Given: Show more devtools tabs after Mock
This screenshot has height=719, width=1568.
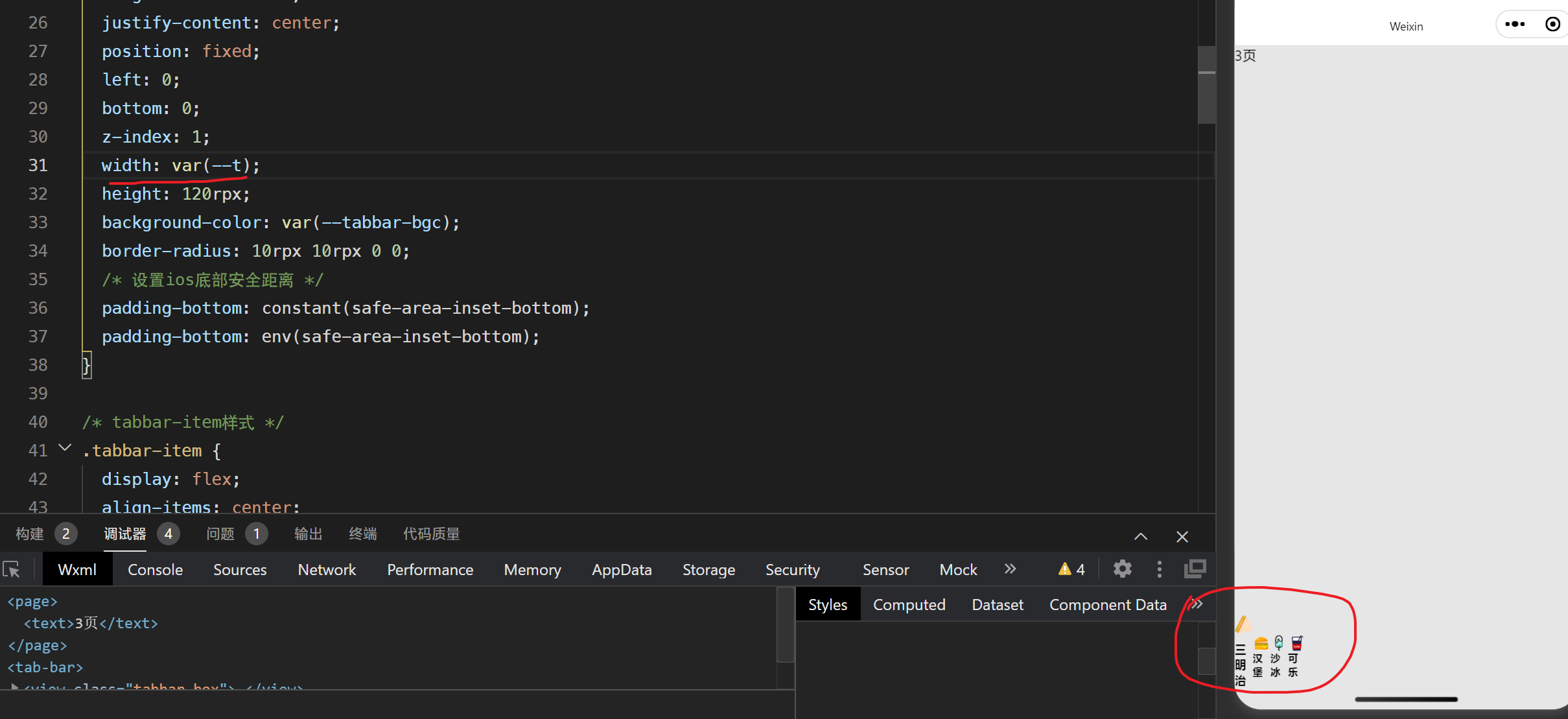Looking at the screenshot, I should pos(1010,569).
